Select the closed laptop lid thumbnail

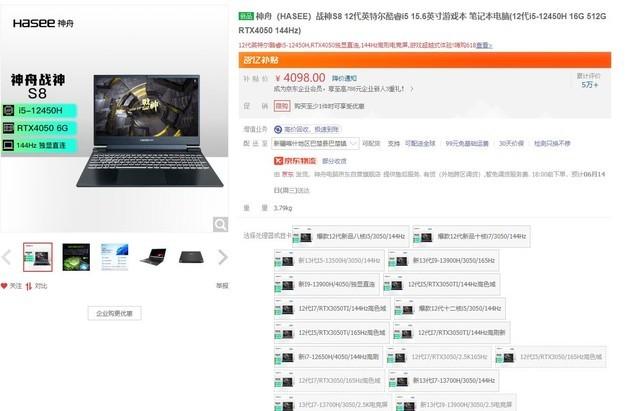(x=191, y=257)
